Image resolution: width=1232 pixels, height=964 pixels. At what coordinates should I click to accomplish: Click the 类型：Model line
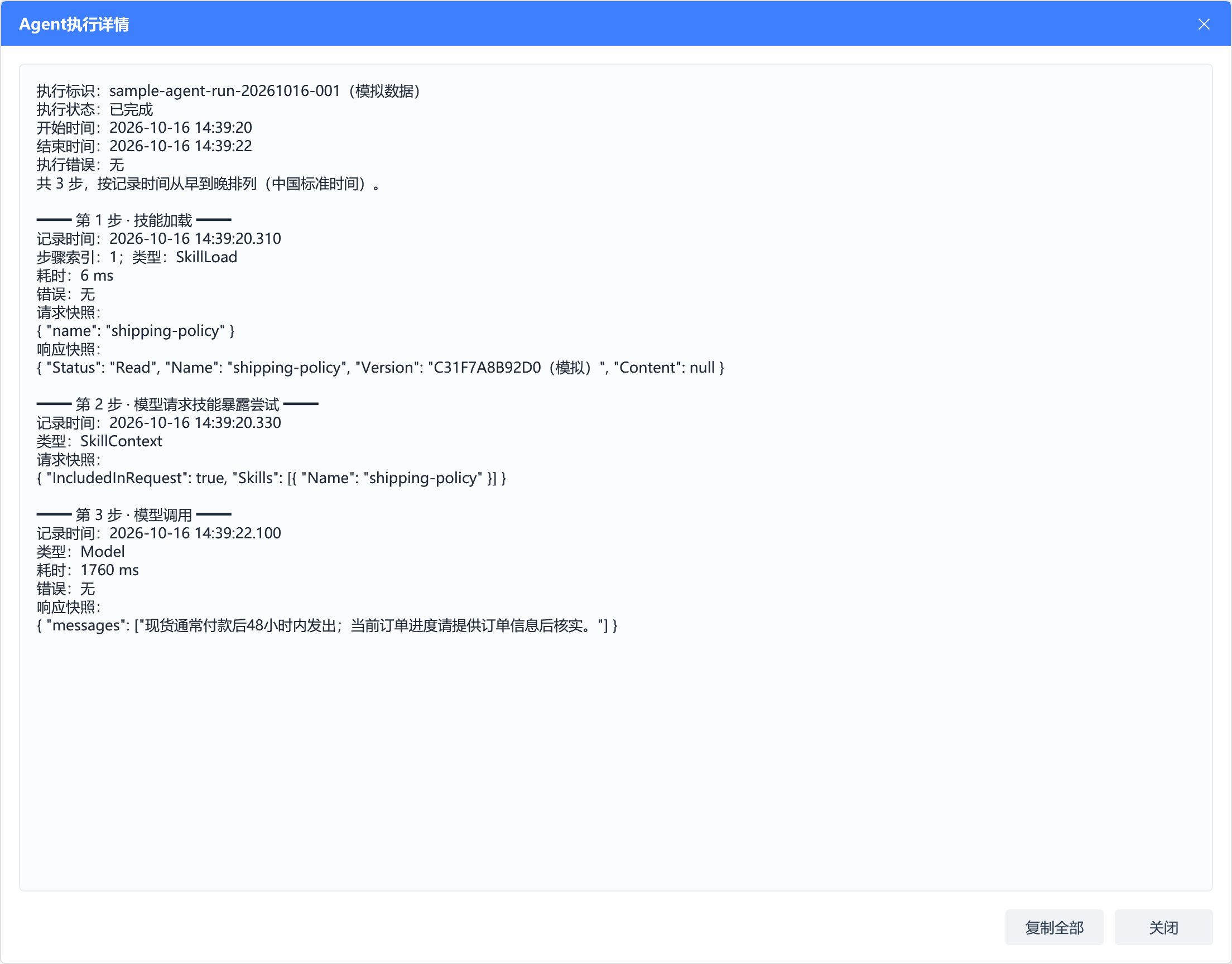[x=81, y=552]
